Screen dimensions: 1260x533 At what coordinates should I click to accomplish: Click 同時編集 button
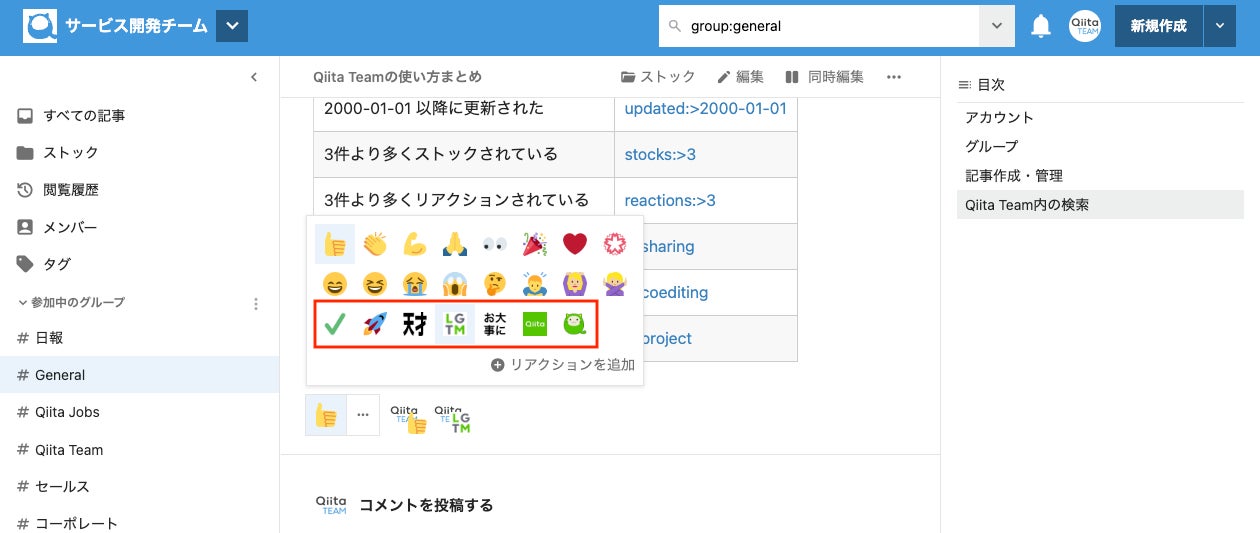(824, 77)
